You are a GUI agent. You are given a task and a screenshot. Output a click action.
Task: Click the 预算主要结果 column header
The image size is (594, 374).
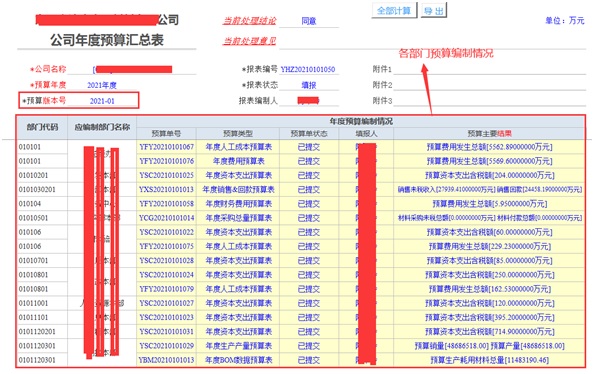489,134
